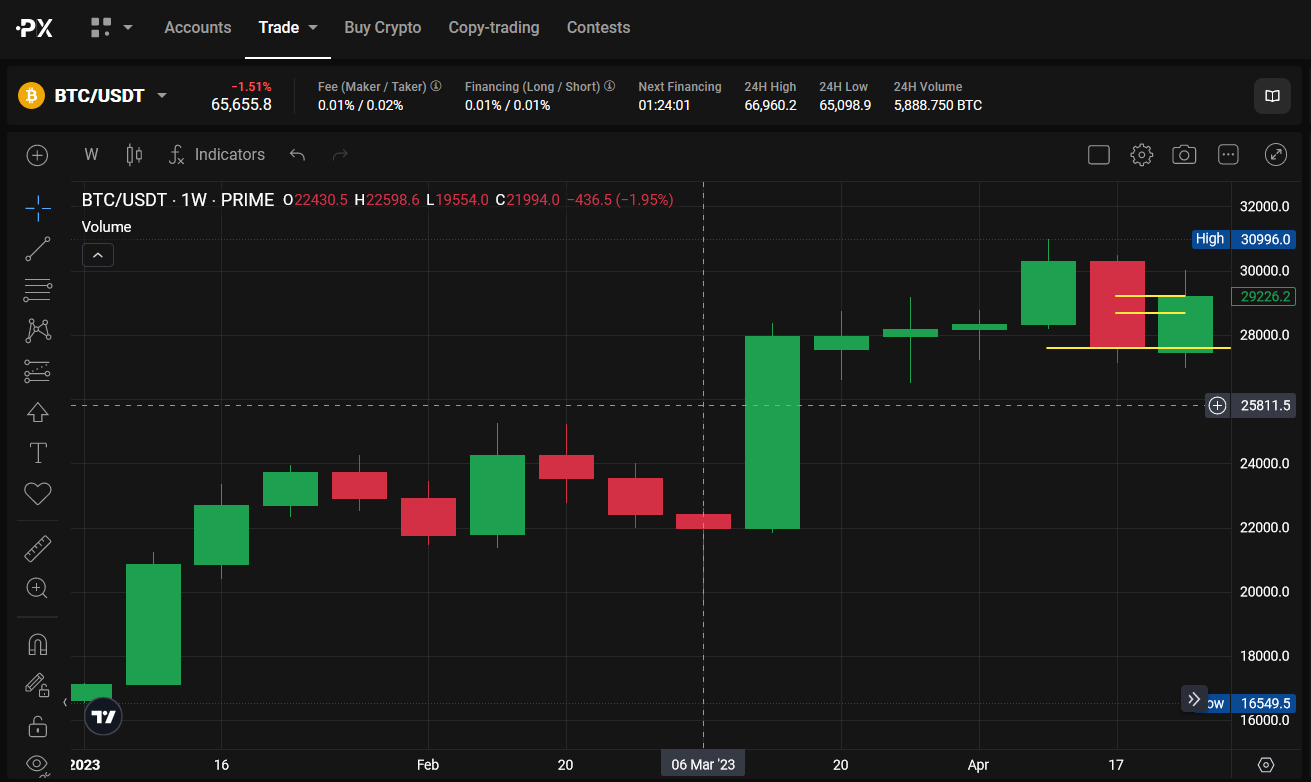Image resolution: width=1311 pixels, height=782 pixels.
Task: Show Fee Maker/Taker info tooltip icon
Action: [436, 86]
